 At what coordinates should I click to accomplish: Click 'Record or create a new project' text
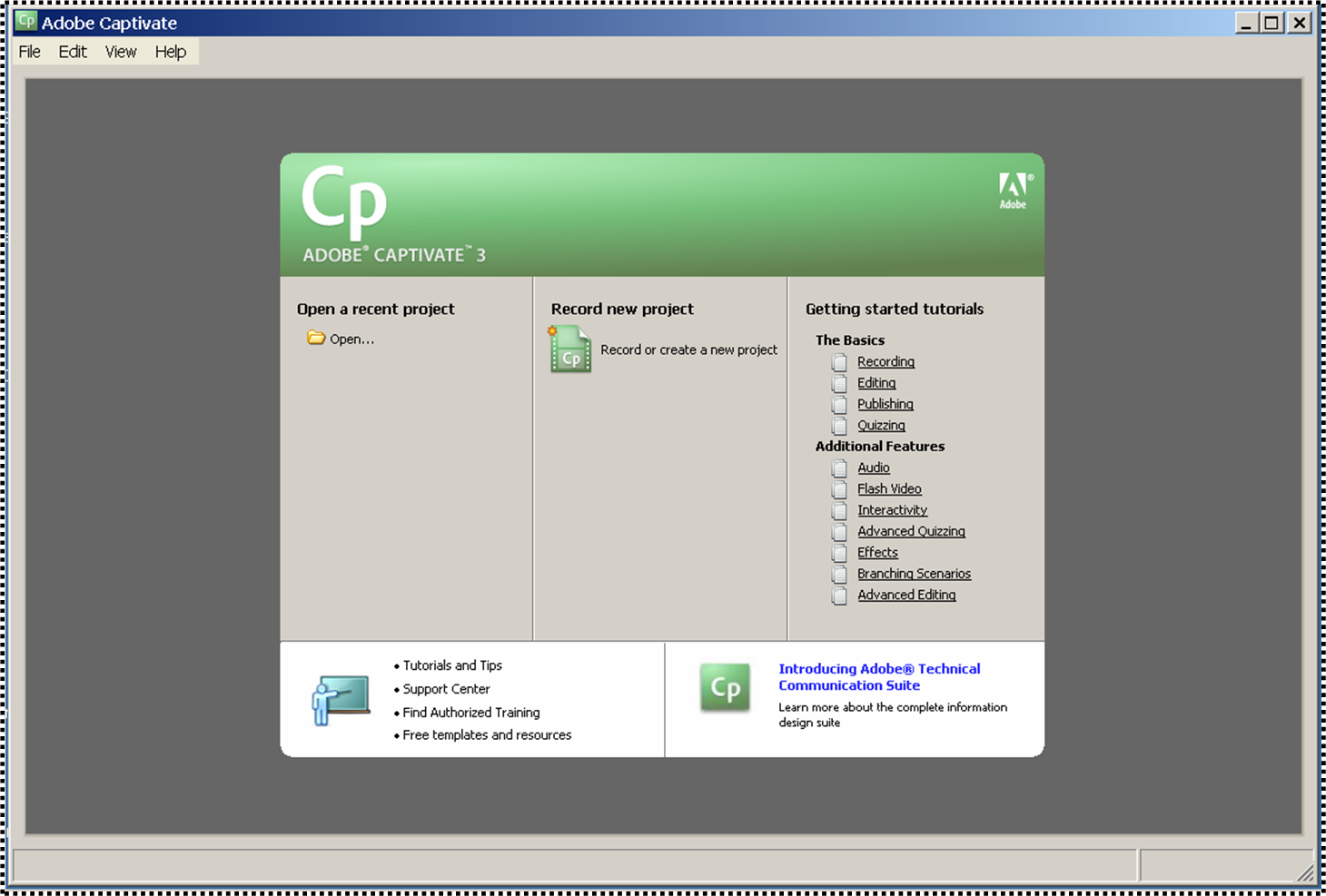(688, 350)
